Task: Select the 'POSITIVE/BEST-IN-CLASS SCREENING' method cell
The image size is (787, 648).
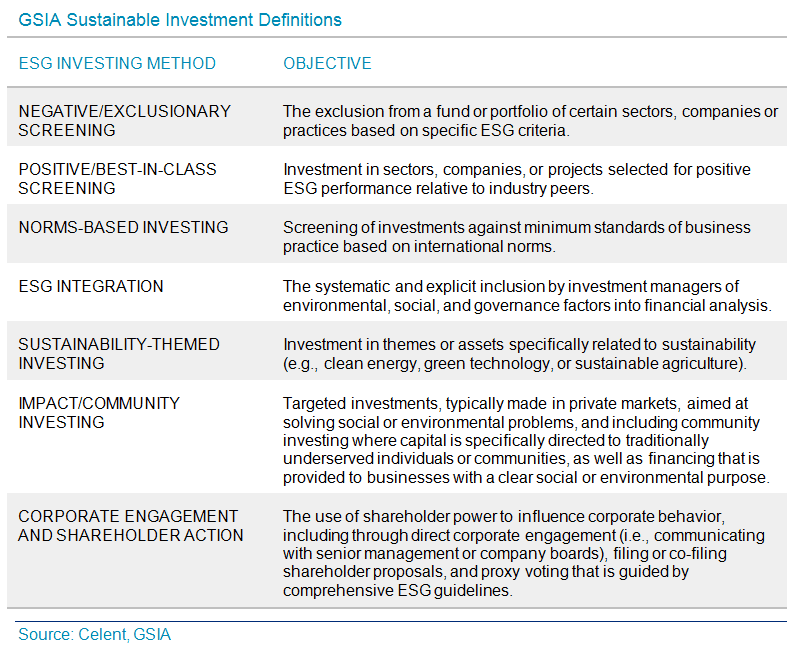Action: click(x=117, y=178)
